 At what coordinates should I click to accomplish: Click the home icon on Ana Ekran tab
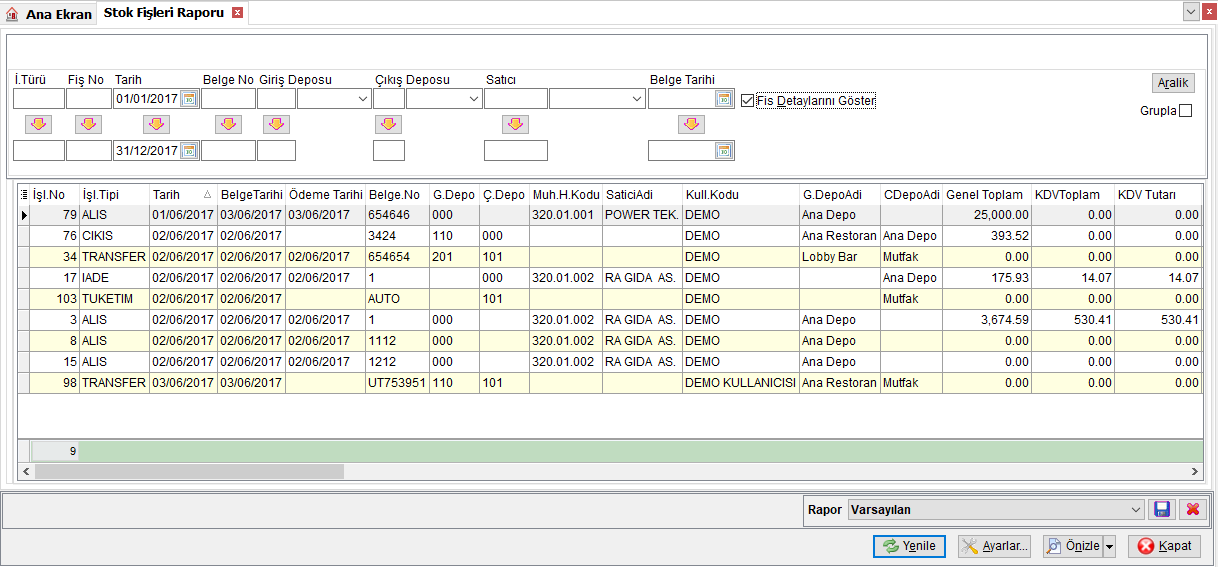tap(13, 14)
